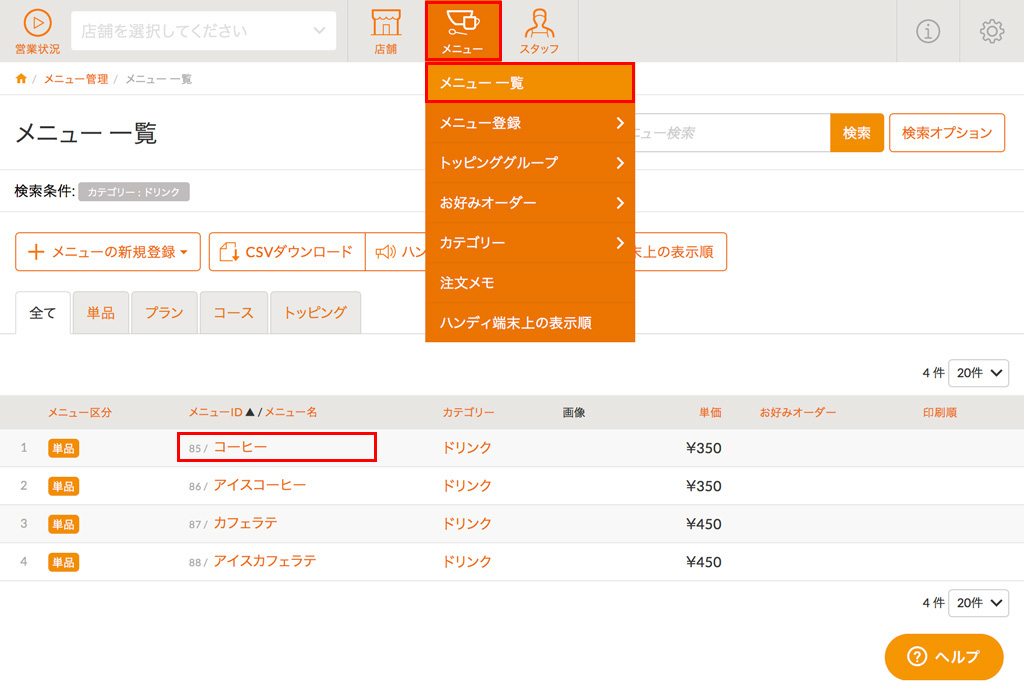Click the メニュー管理 breadcrumb link
1024x685 pixels.
[76, 79]
